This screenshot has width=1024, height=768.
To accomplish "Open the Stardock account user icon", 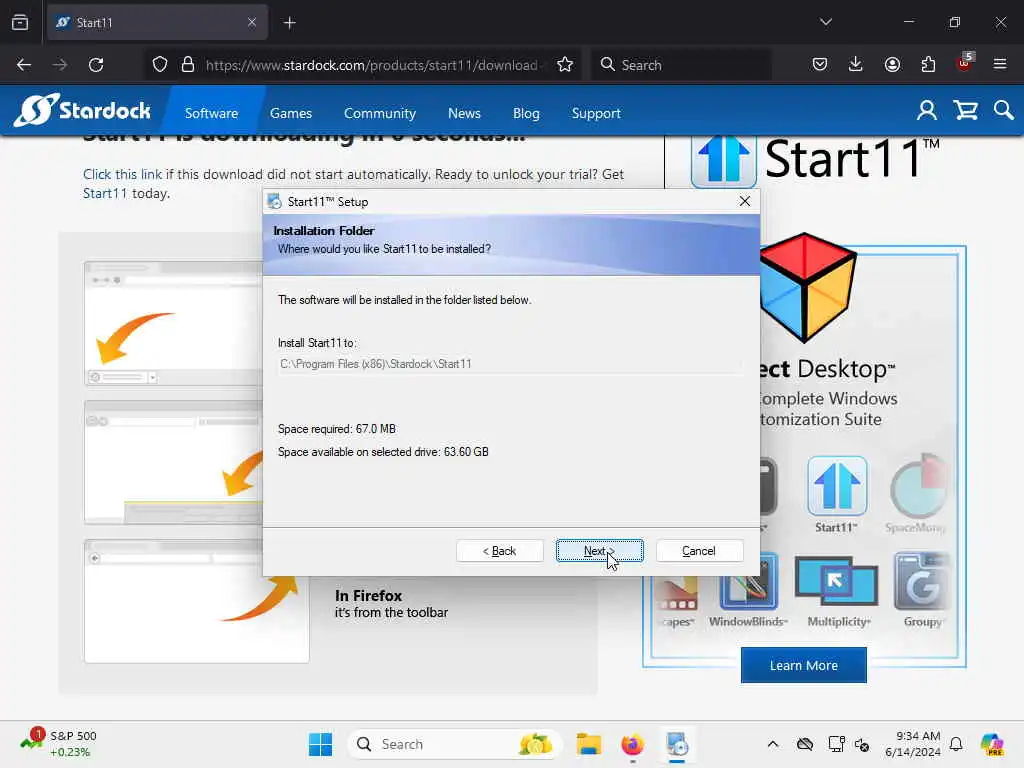I will [x=926, y=110].
